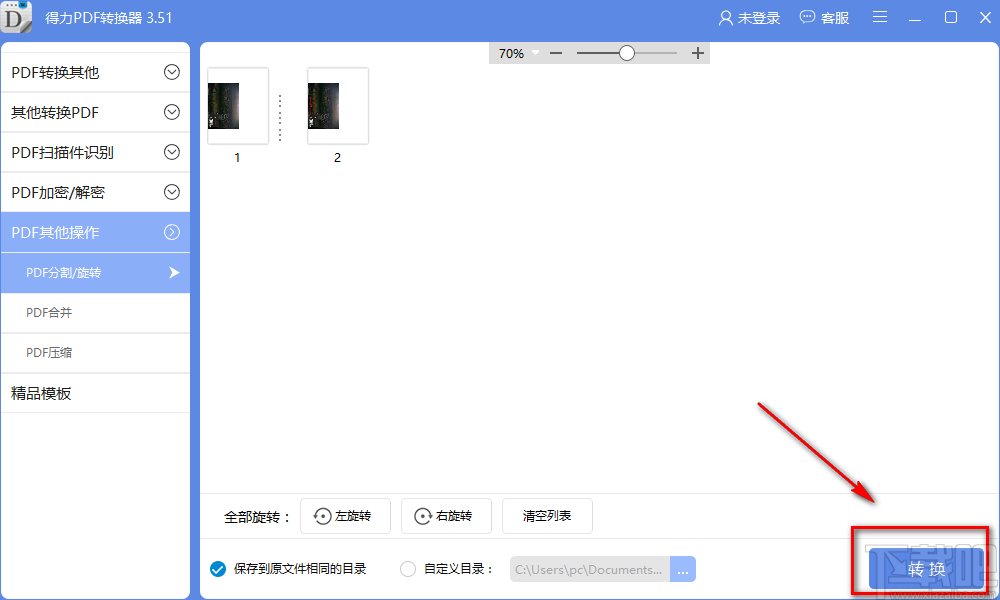Click the plus zoom in icon
The width and height of the screenshot is (1000, 600).
pos(698,54)
